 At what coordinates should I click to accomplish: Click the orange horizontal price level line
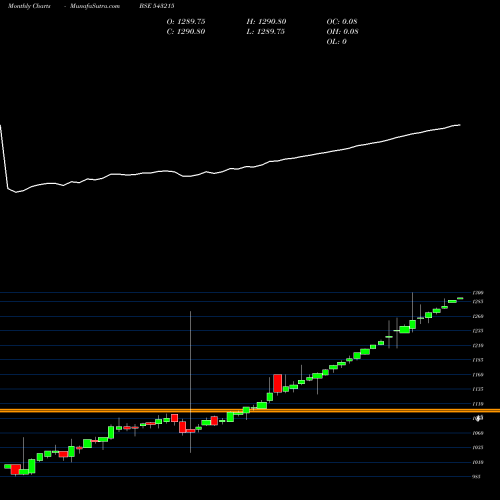pos(250,411)
